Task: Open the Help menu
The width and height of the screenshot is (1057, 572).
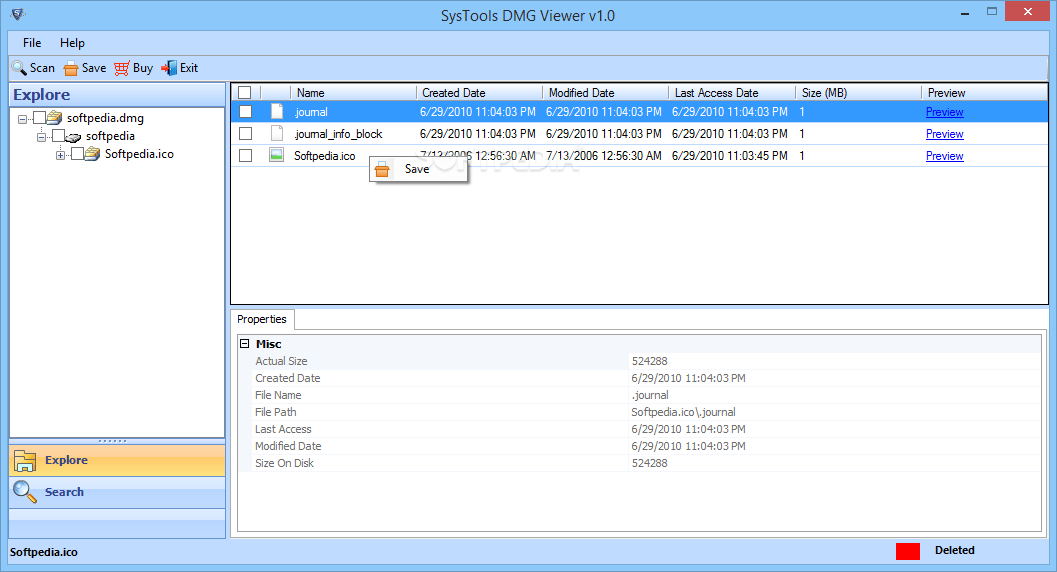Action: tap(72, 42)
